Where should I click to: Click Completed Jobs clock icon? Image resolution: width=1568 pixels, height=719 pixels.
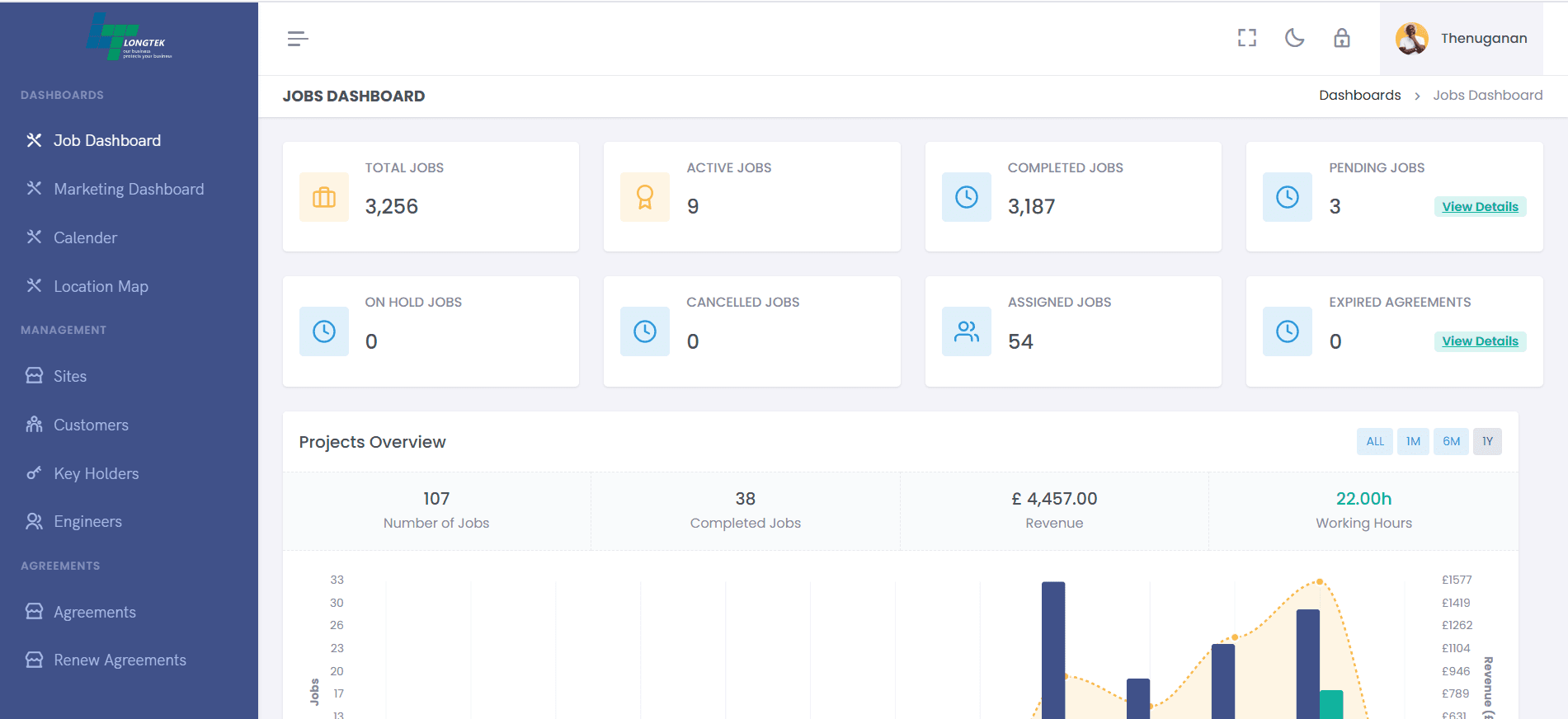[x=967, y=197]
